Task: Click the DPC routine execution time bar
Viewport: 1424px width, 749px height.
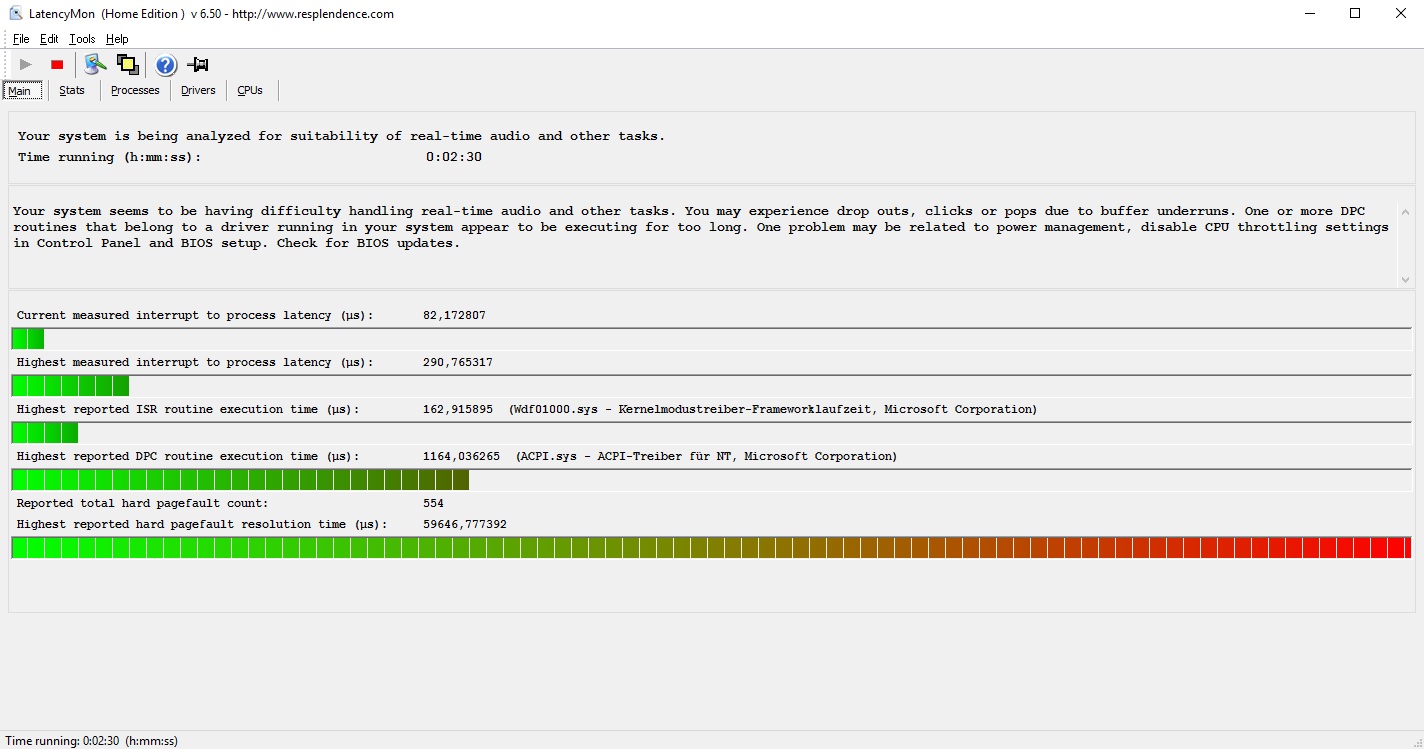Action: (x=240, y=480)
